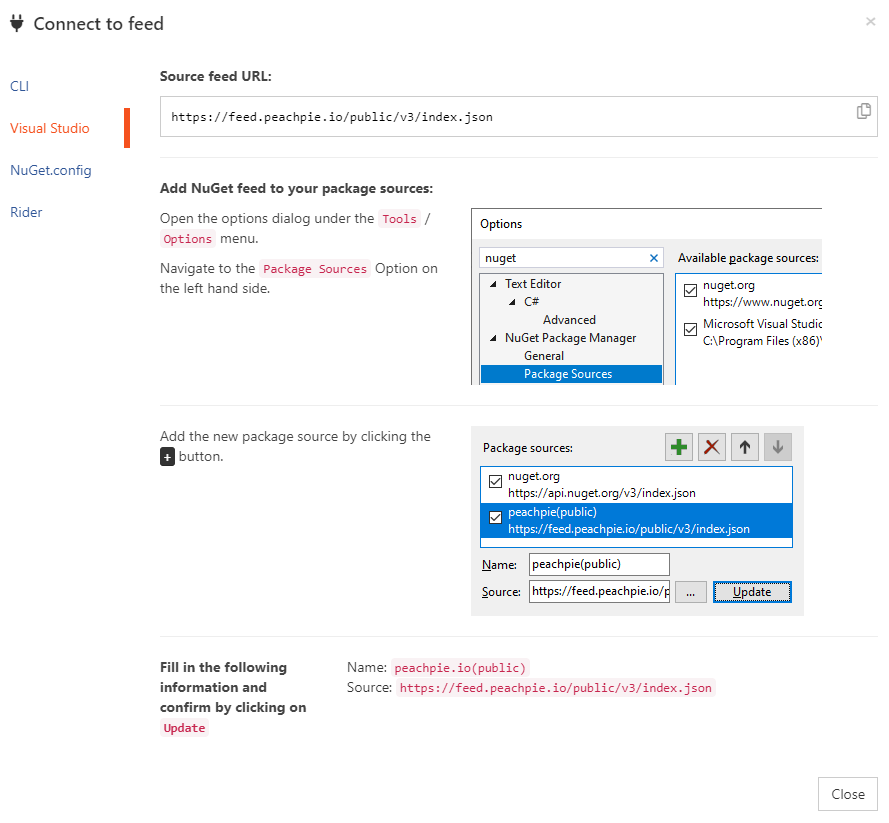Viewport: 889px width, 823px height.
Task: Click the plug icon beside Connect to feed
Action: pyautogui.click(x=17, y=23)
